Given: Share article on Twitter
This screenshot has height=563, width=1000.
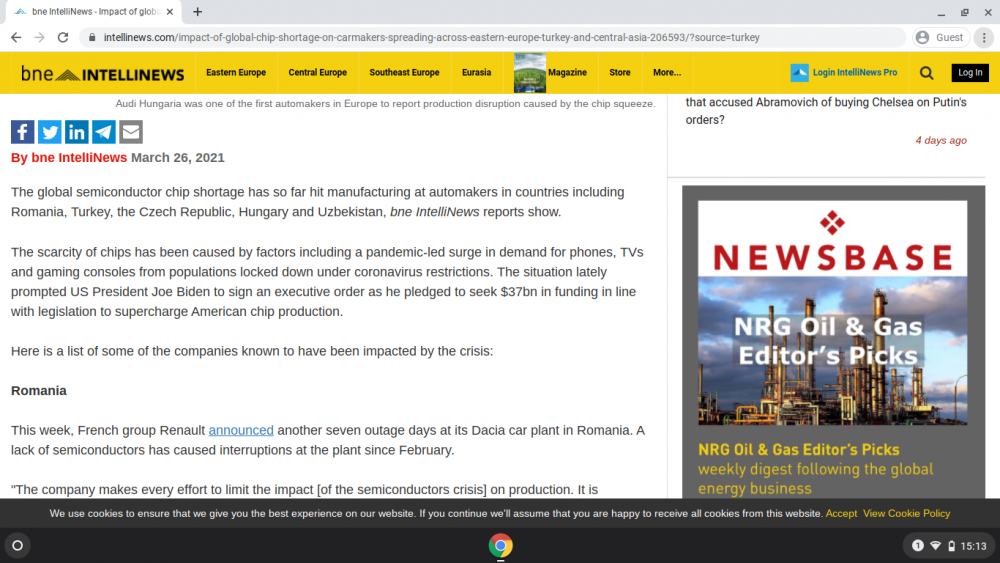Looking at the screenshot, I should tap(50, 132).
